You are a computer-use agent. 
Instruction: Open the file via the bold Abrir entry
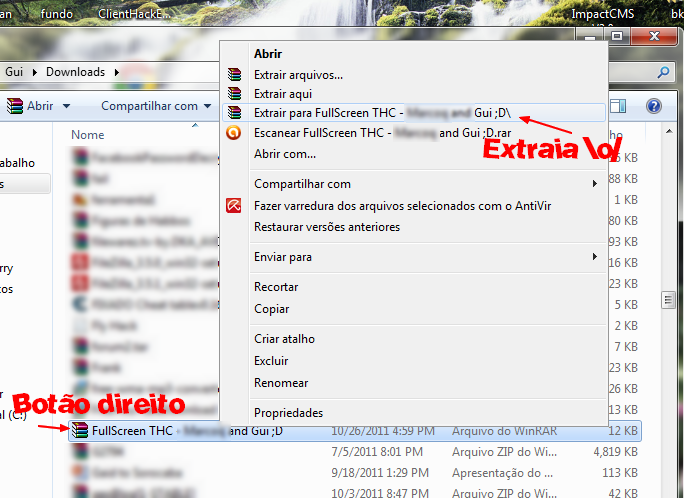click(x=268, y=54)
